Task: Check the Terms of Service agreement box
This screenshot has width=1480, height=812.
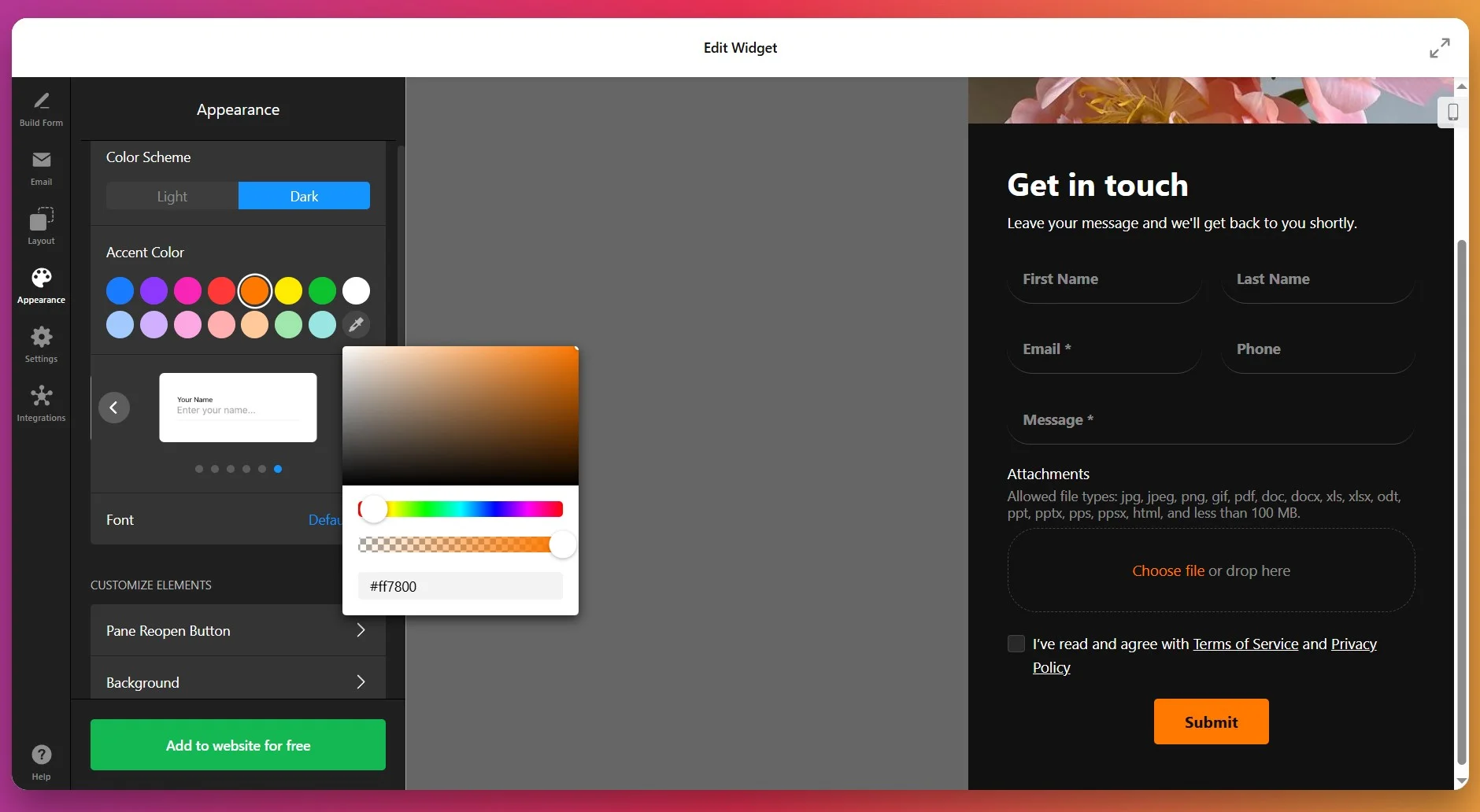Action: tap(1015, 644)
